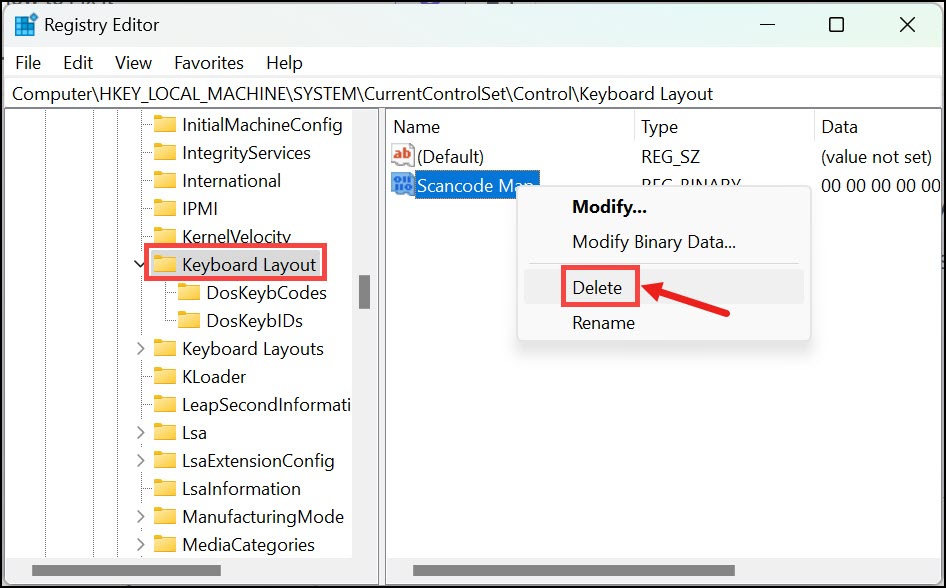Image resolution: width=946 pixels, height=588 pixels.
Task: Click the Name column header
Action: (510, 127)
